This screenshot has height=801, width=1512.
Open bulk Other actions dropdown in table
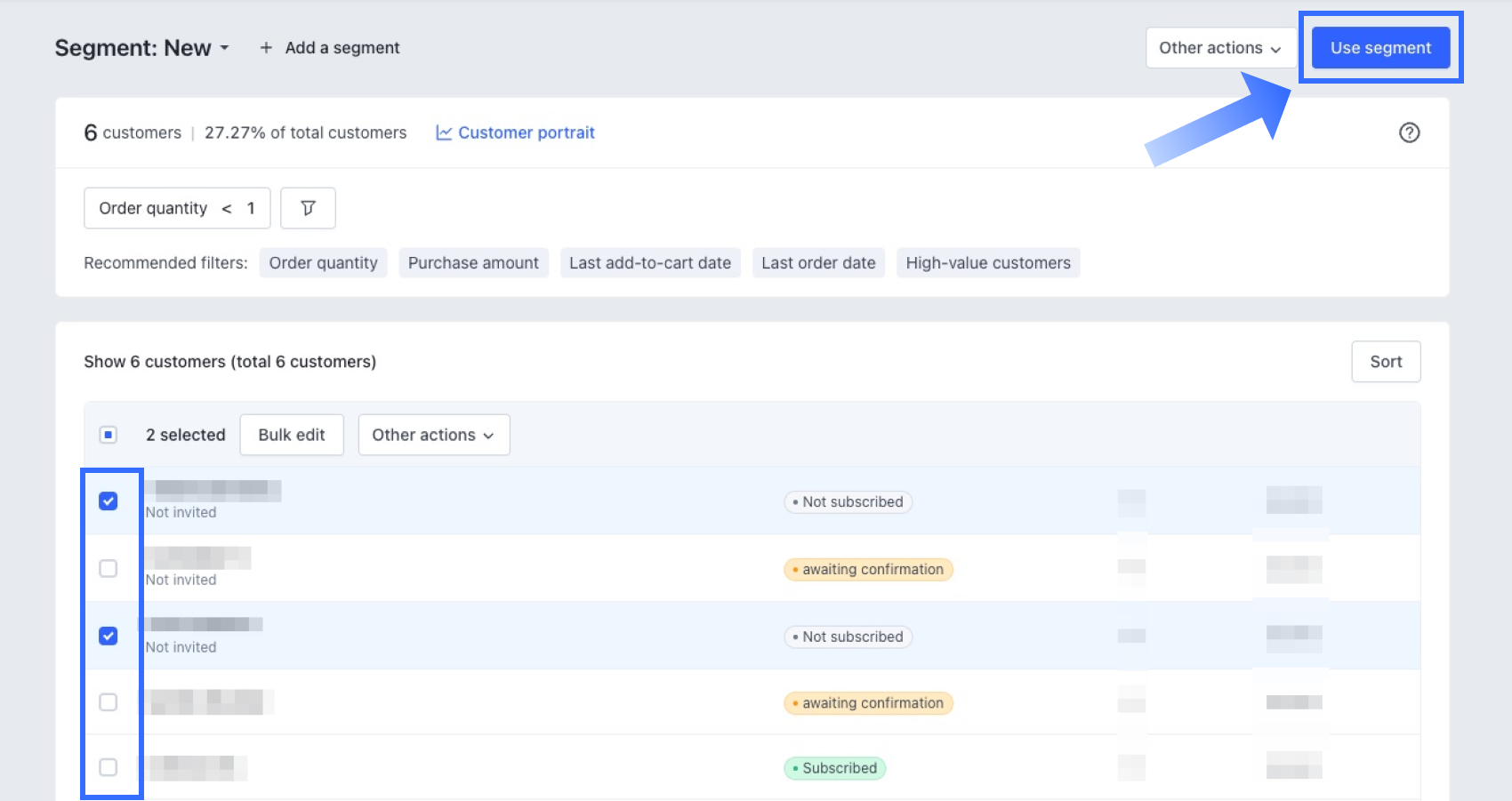click(433, 435)
